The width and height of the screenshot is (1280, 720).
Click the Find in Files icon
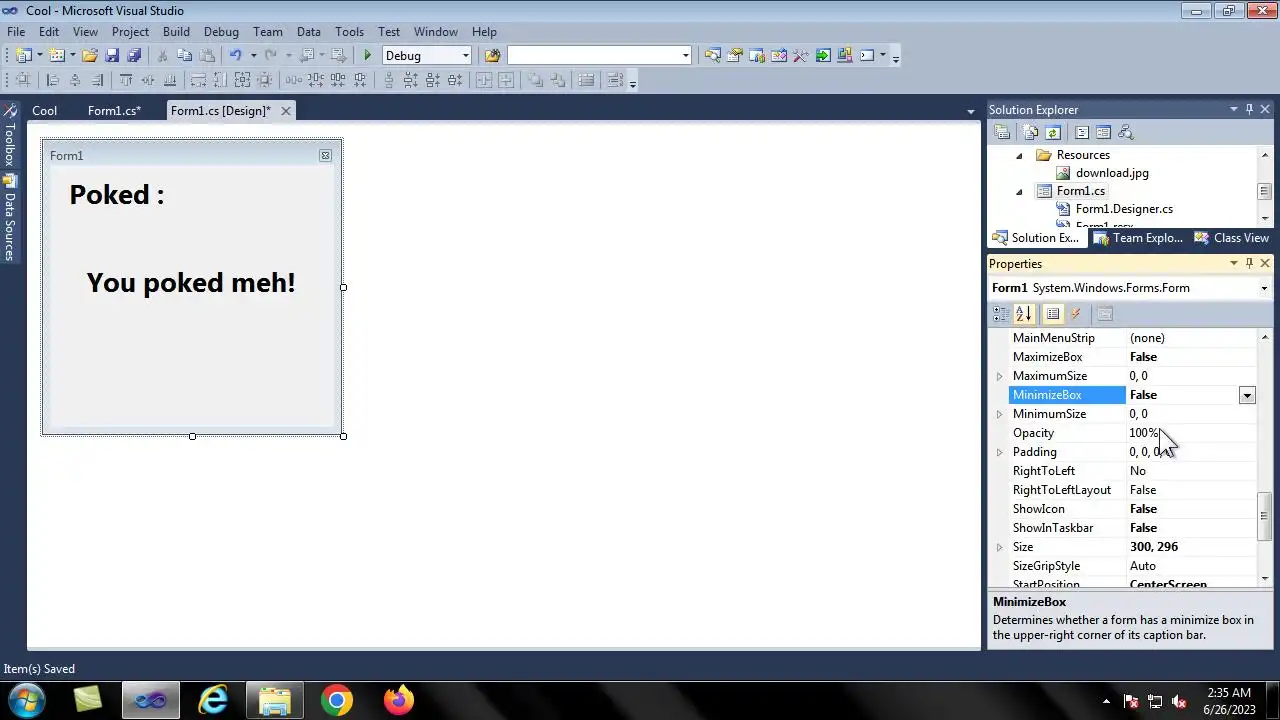tap(492, 56)
